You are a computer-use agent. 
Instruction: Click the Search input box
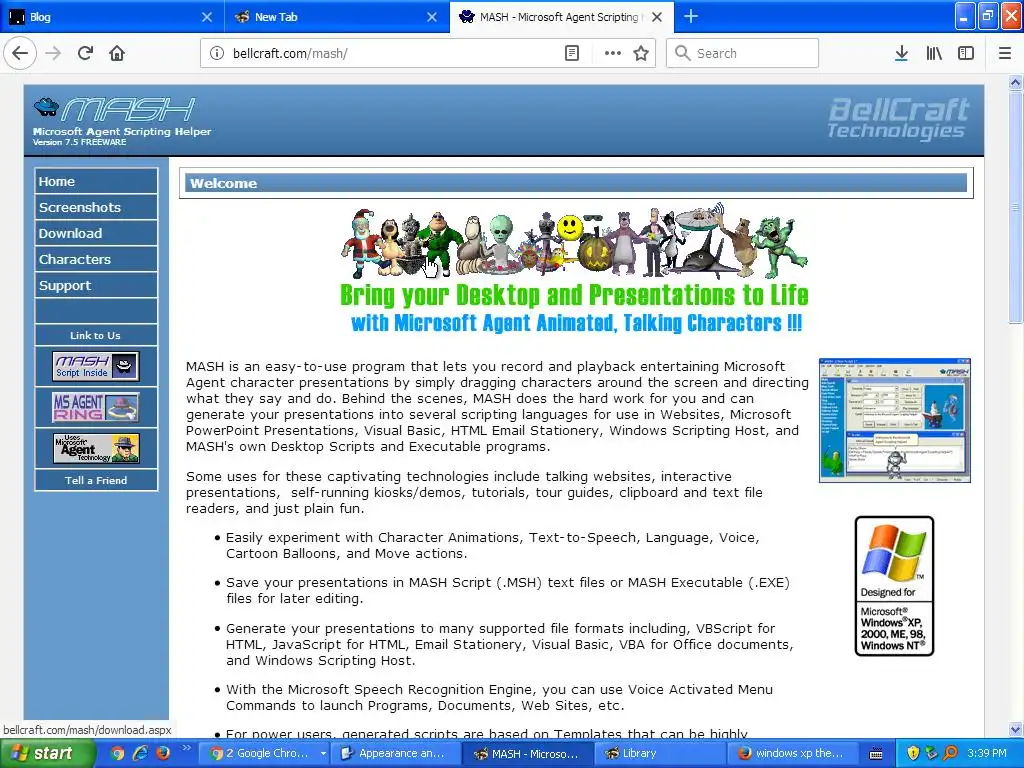point(743,54)
